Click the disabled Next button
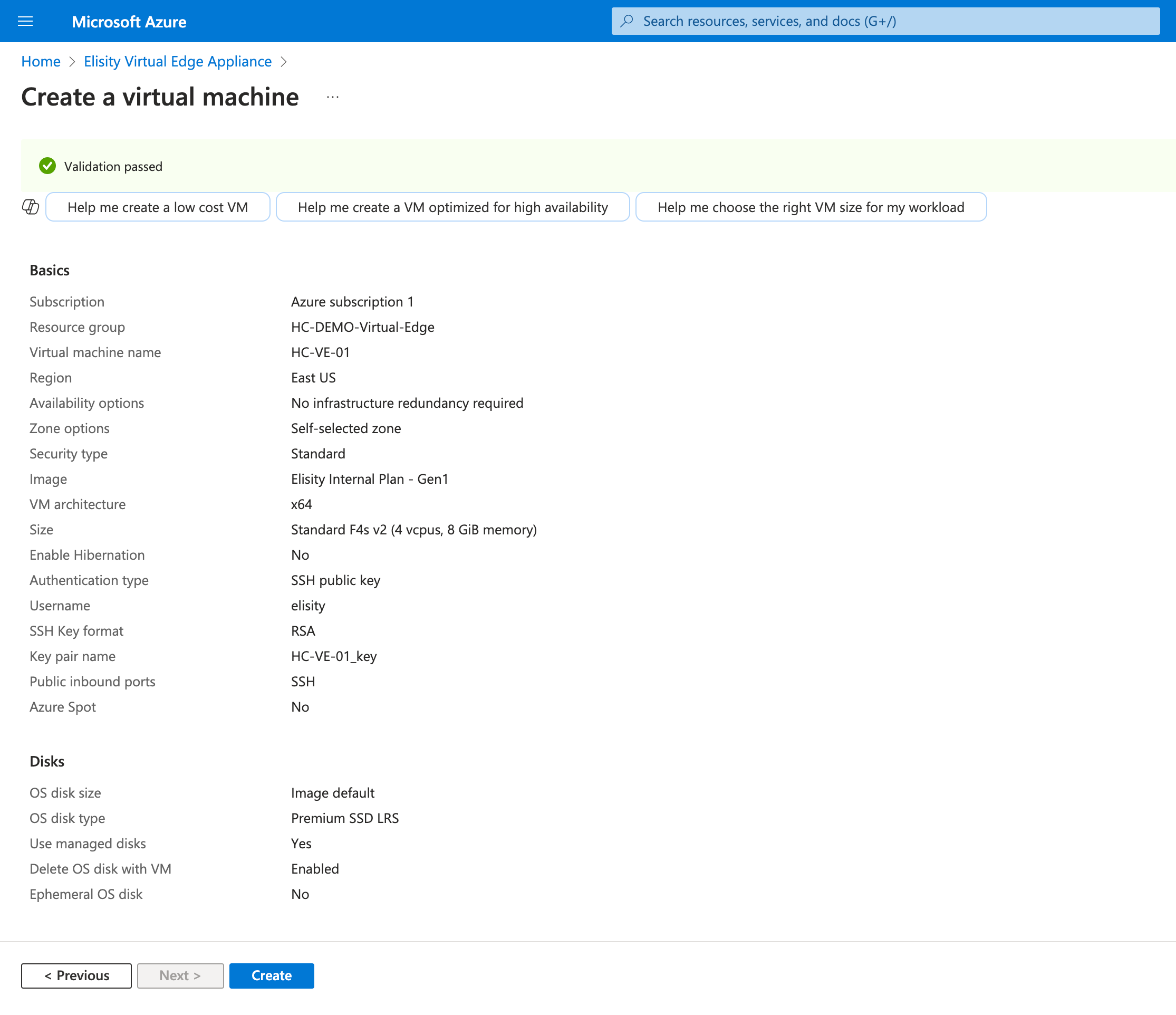The image size is (1176, 1015). click(180, 975)
